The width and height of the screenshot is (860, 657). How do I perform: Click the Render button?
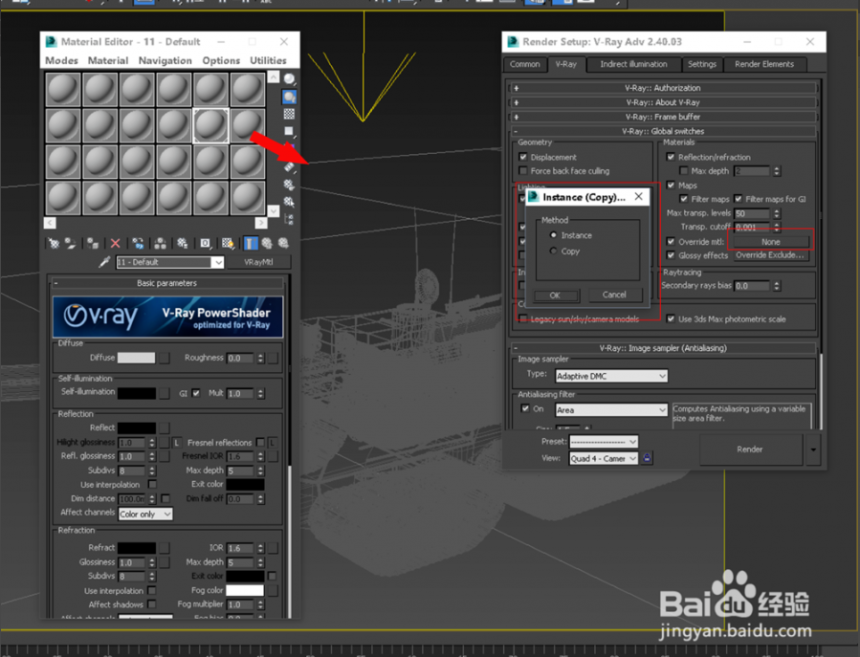(750, 449)
